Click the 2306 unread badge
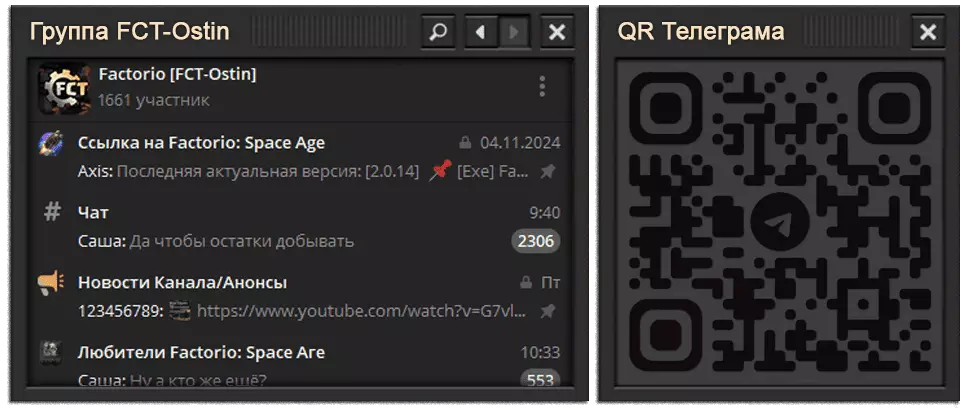The width and height of the screenshot is (970, 410). coord(536,241)
